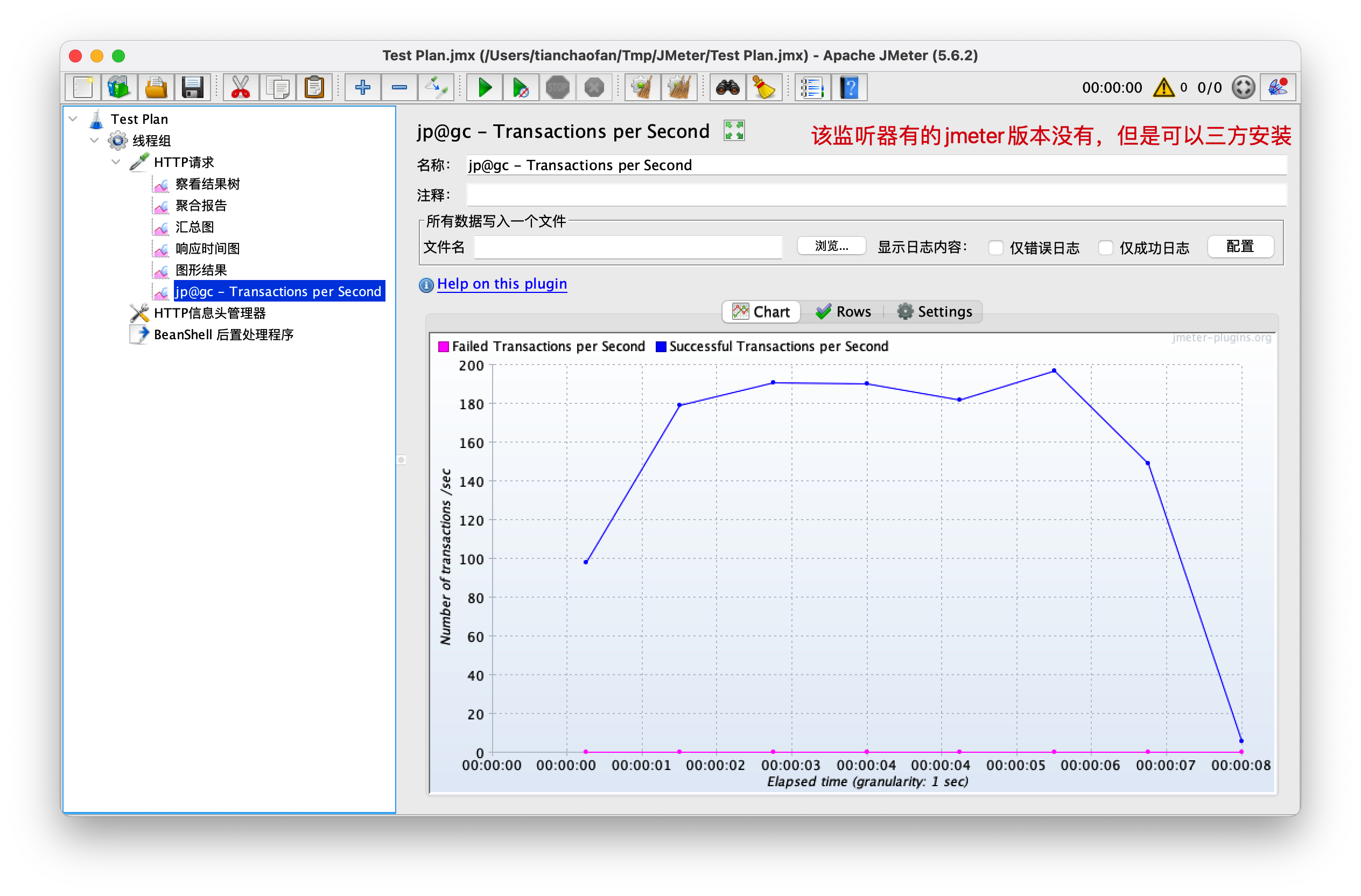Switch to the Settings tab
The width and height of the screenshot is (1361, 896).
(935, 312)
